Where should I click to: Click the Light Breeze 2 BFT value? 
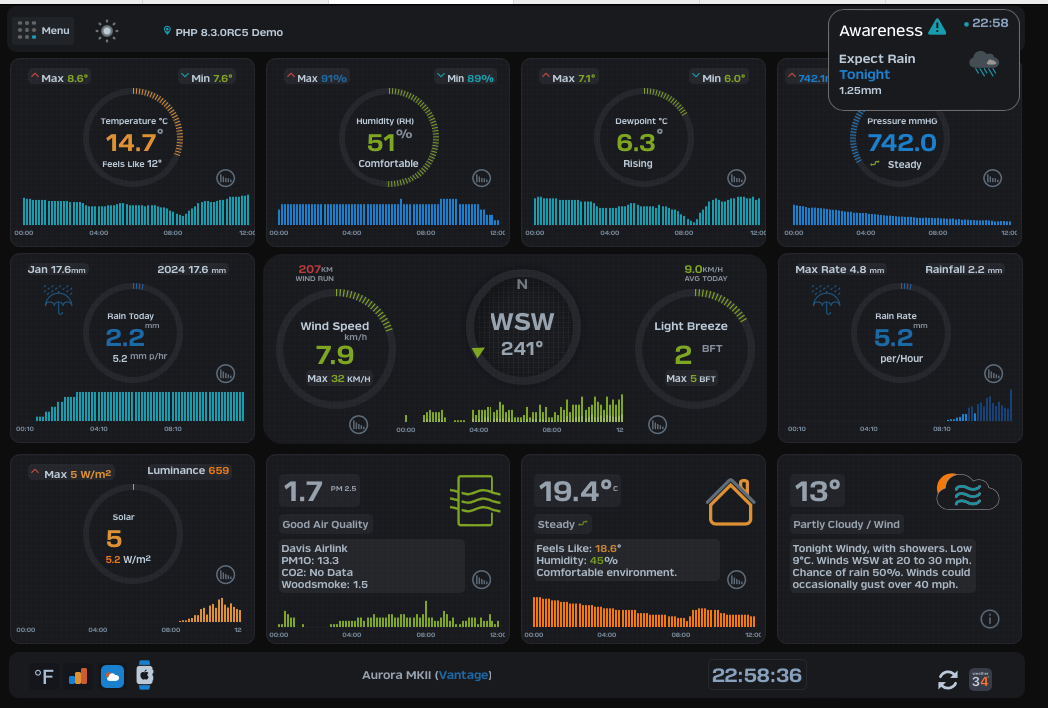pos(697,354)
